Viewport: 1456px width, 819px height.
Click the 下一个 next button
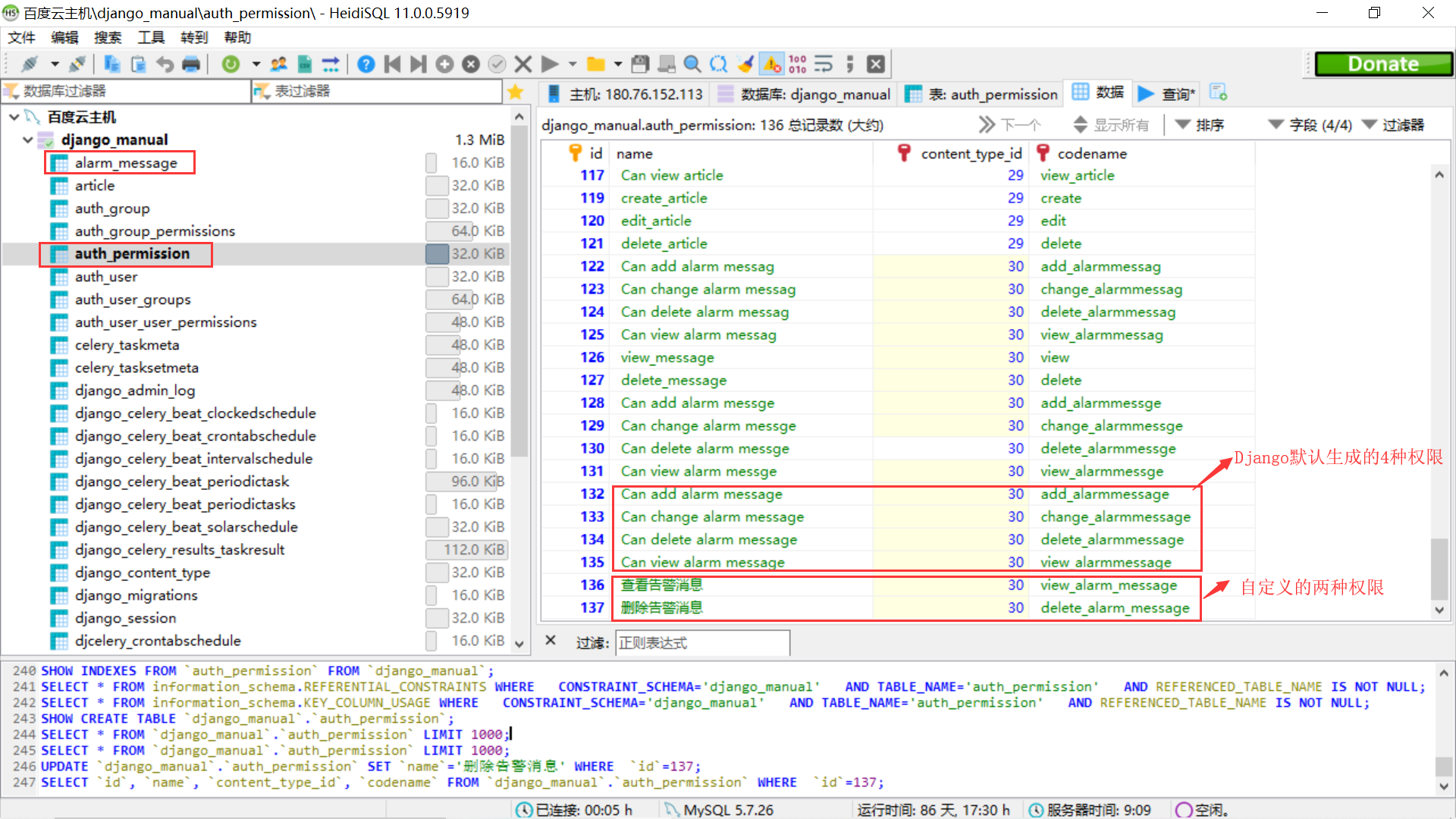tap(1010, 125)
